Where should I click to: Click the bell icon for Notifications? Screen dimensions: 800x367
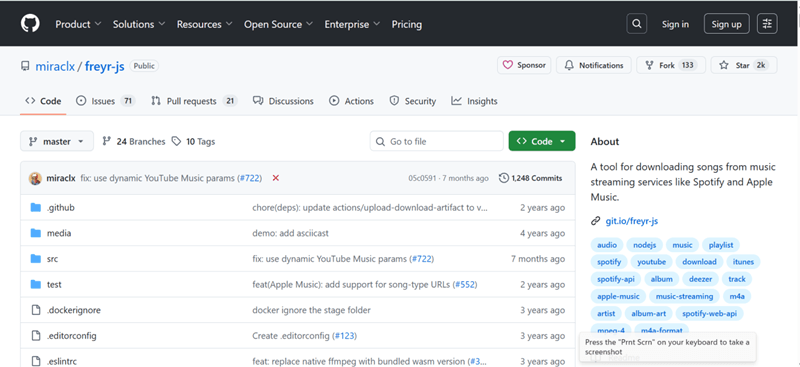click(x=569, y=65)
